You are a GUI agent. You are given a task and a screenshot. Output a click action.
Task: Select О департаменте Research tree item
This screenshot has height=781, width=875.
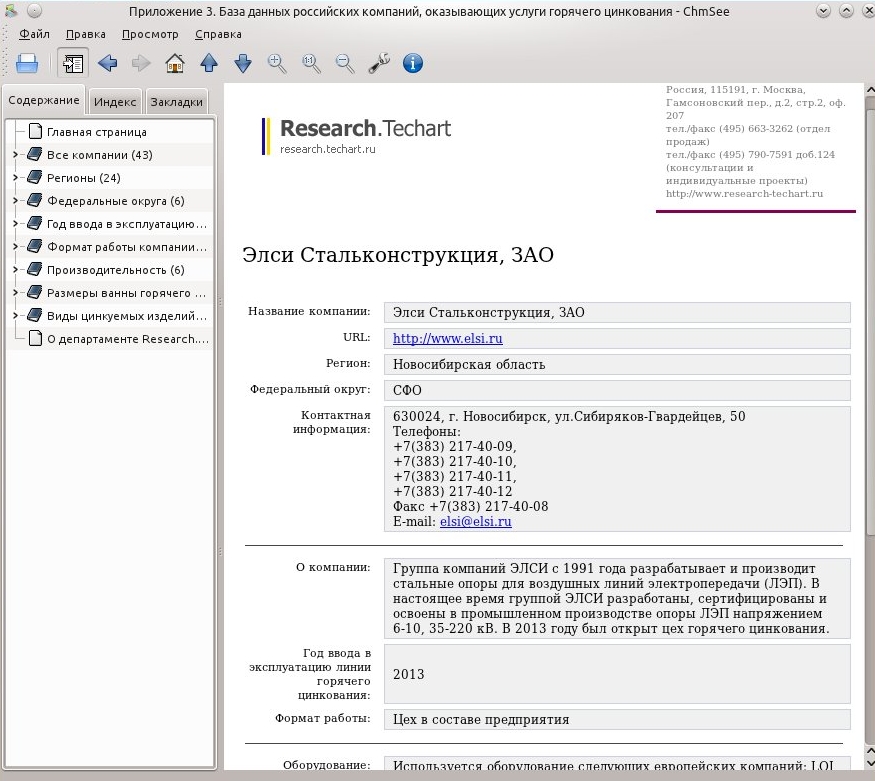click(128, 339)
